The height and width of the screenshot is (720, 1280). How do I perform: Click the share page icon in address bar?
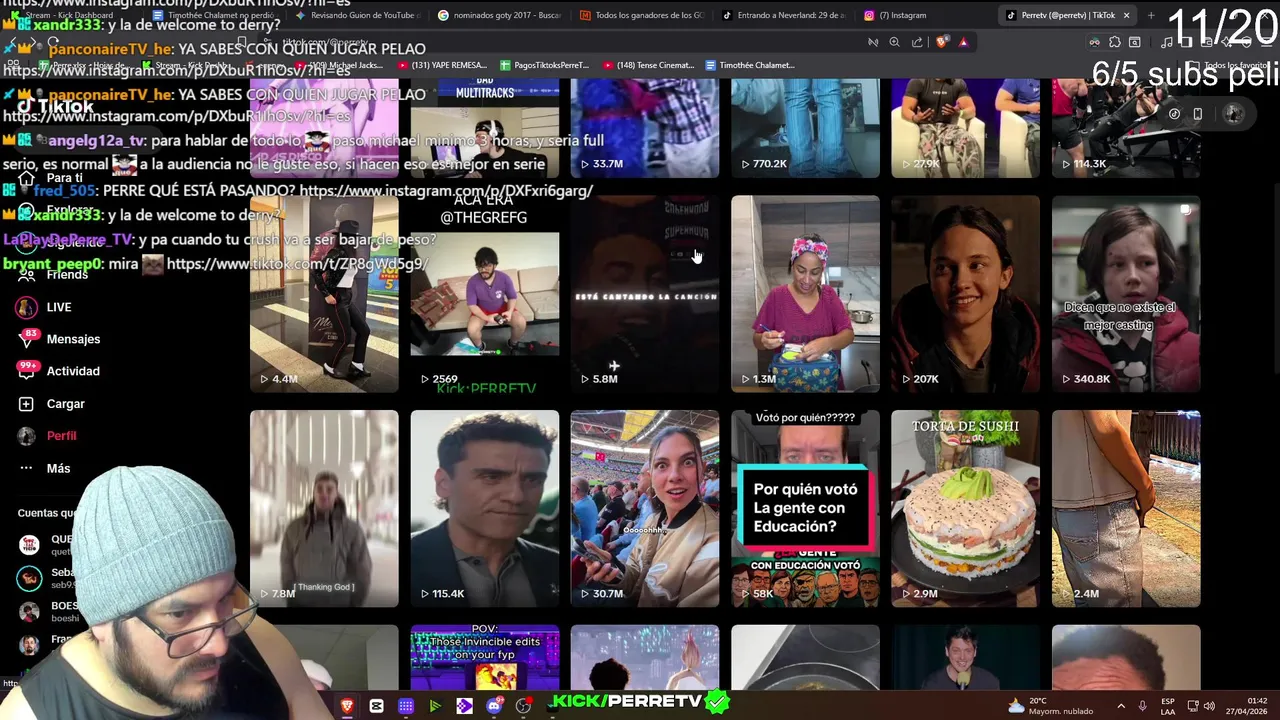917,42
